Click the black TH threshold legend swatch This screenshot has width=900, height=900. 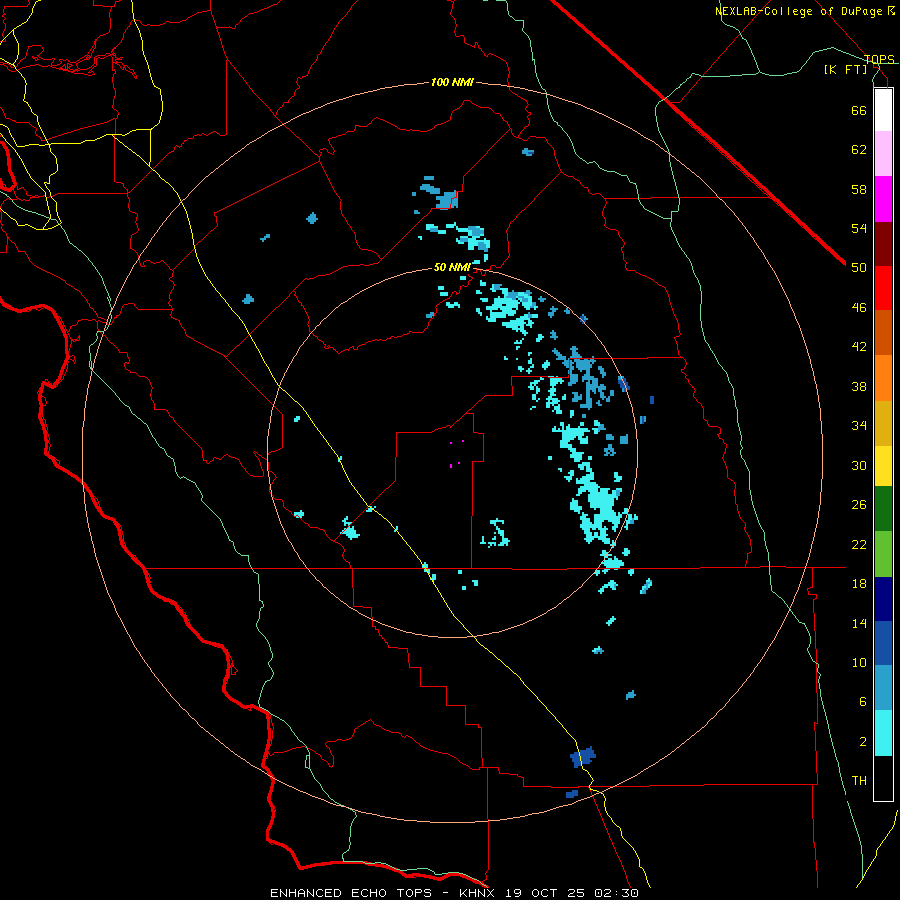pyautogui.click(x=883, y=778)
